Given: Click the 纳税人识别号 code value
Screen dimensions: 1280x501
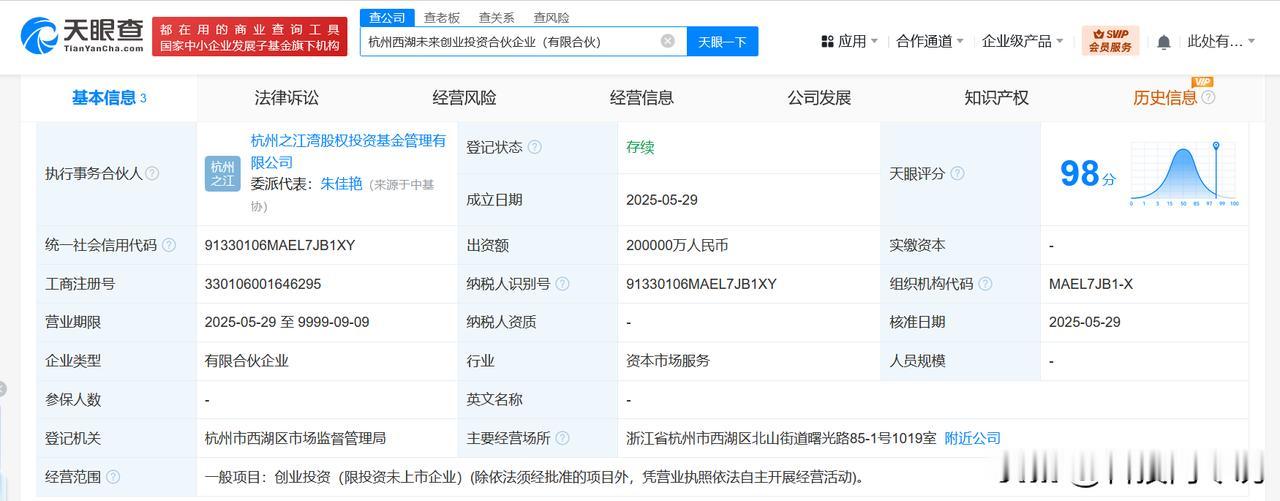Looking at the screenshot, I should (701, 284).
